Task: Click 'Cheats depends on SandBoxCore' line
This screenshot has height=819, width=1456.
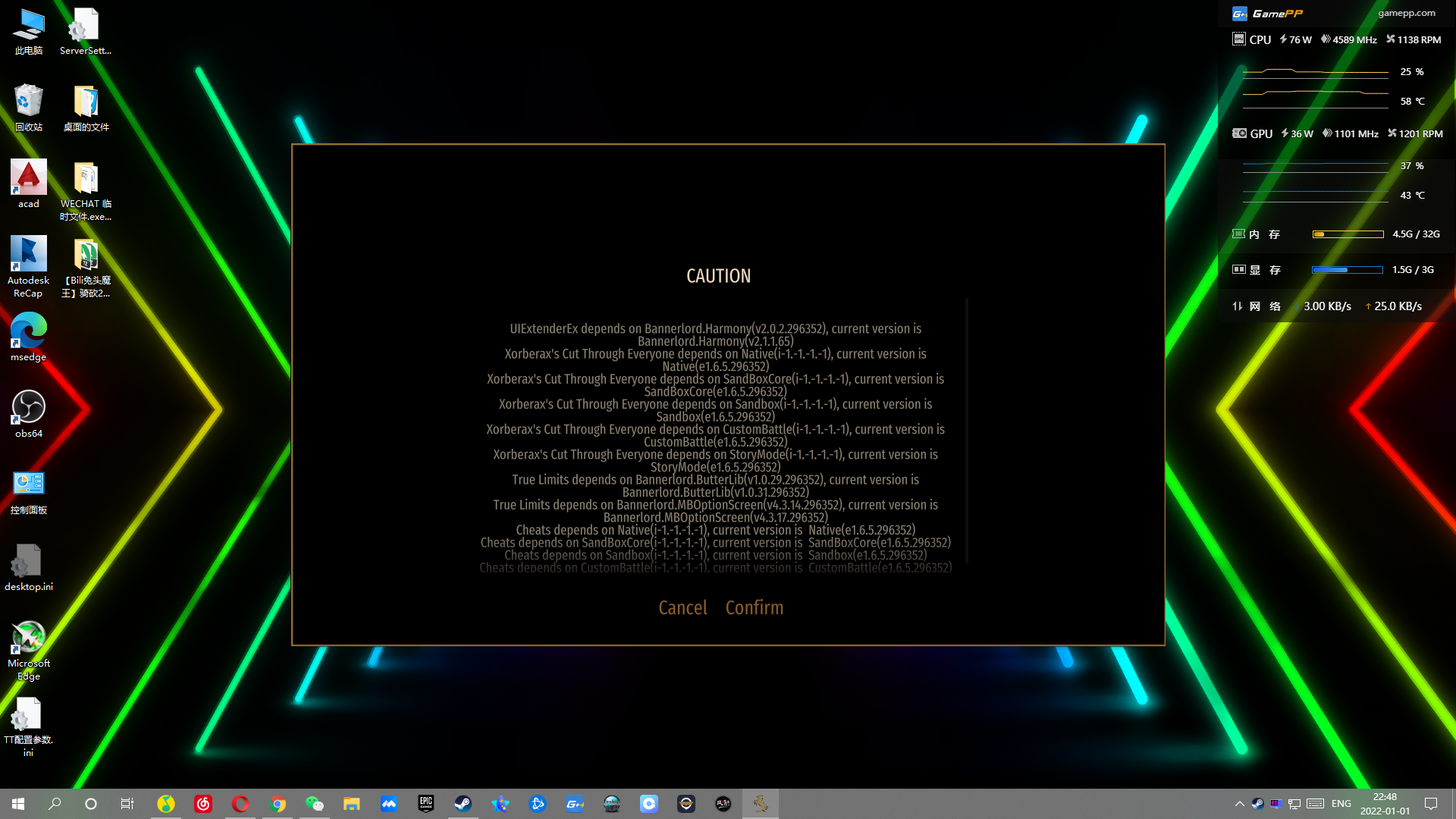Action: coord(716,542)
